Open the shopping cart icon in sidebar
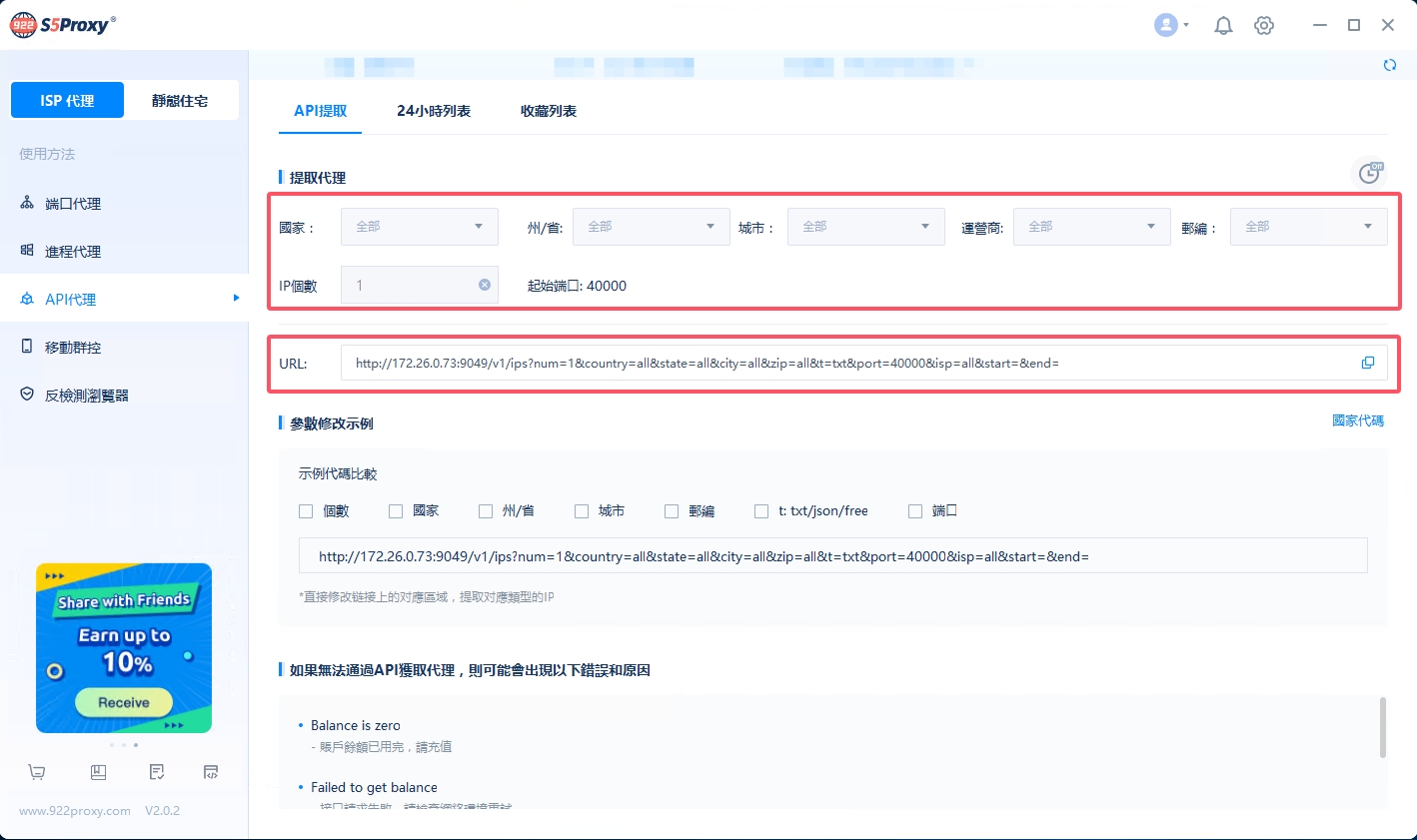 tap(37, 772)
